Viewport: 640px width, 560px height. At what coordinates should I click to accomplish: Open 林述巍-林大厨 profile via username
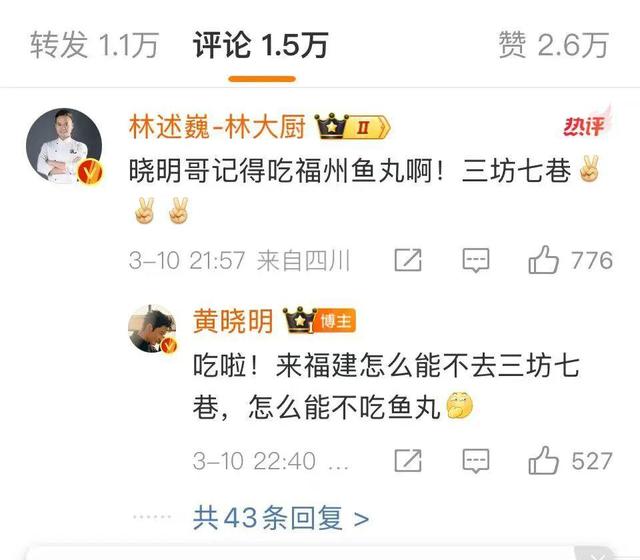tap(217, 127)
